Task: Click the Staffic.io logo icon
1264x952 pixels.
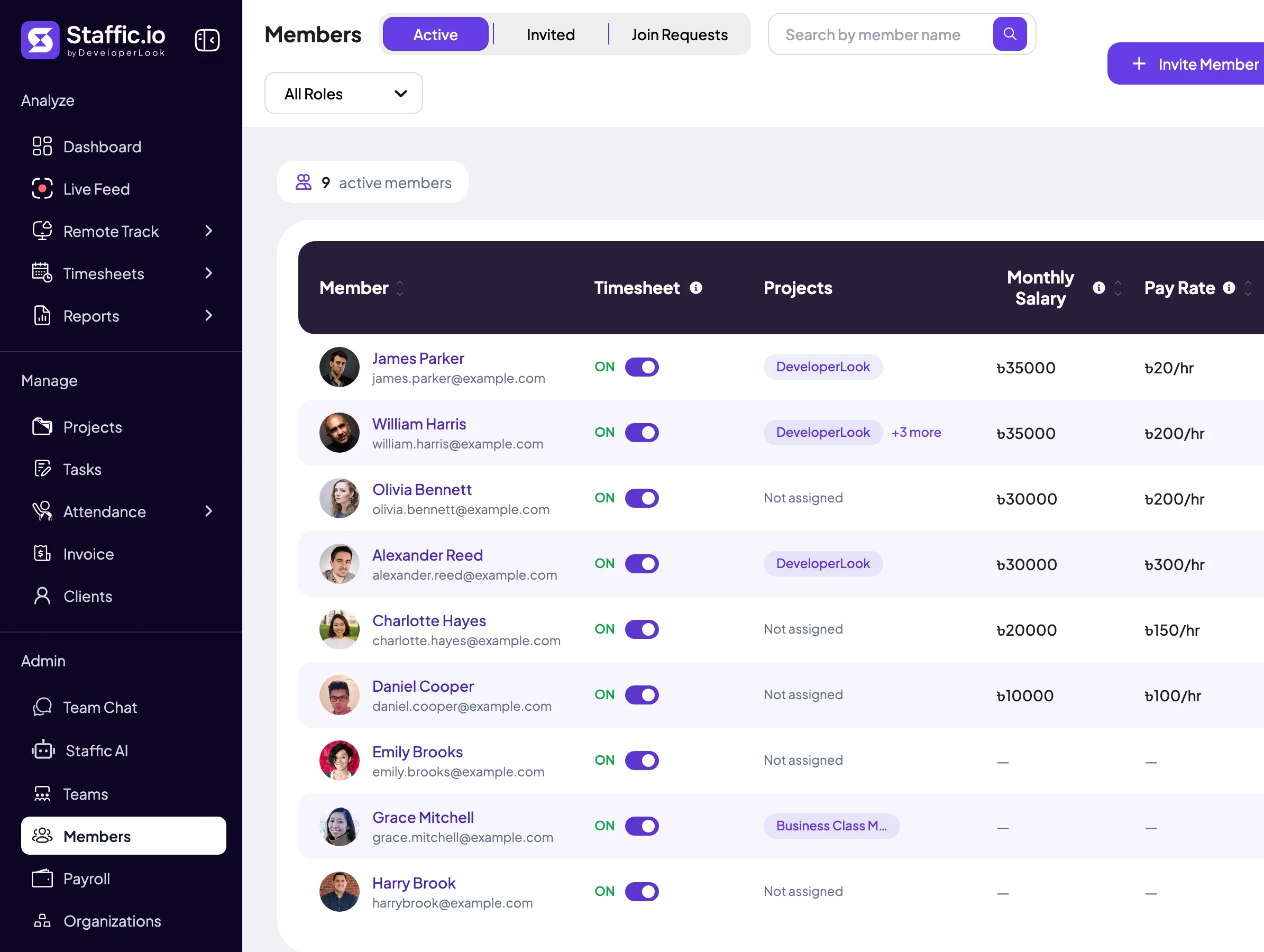Action: click(40, 40)
